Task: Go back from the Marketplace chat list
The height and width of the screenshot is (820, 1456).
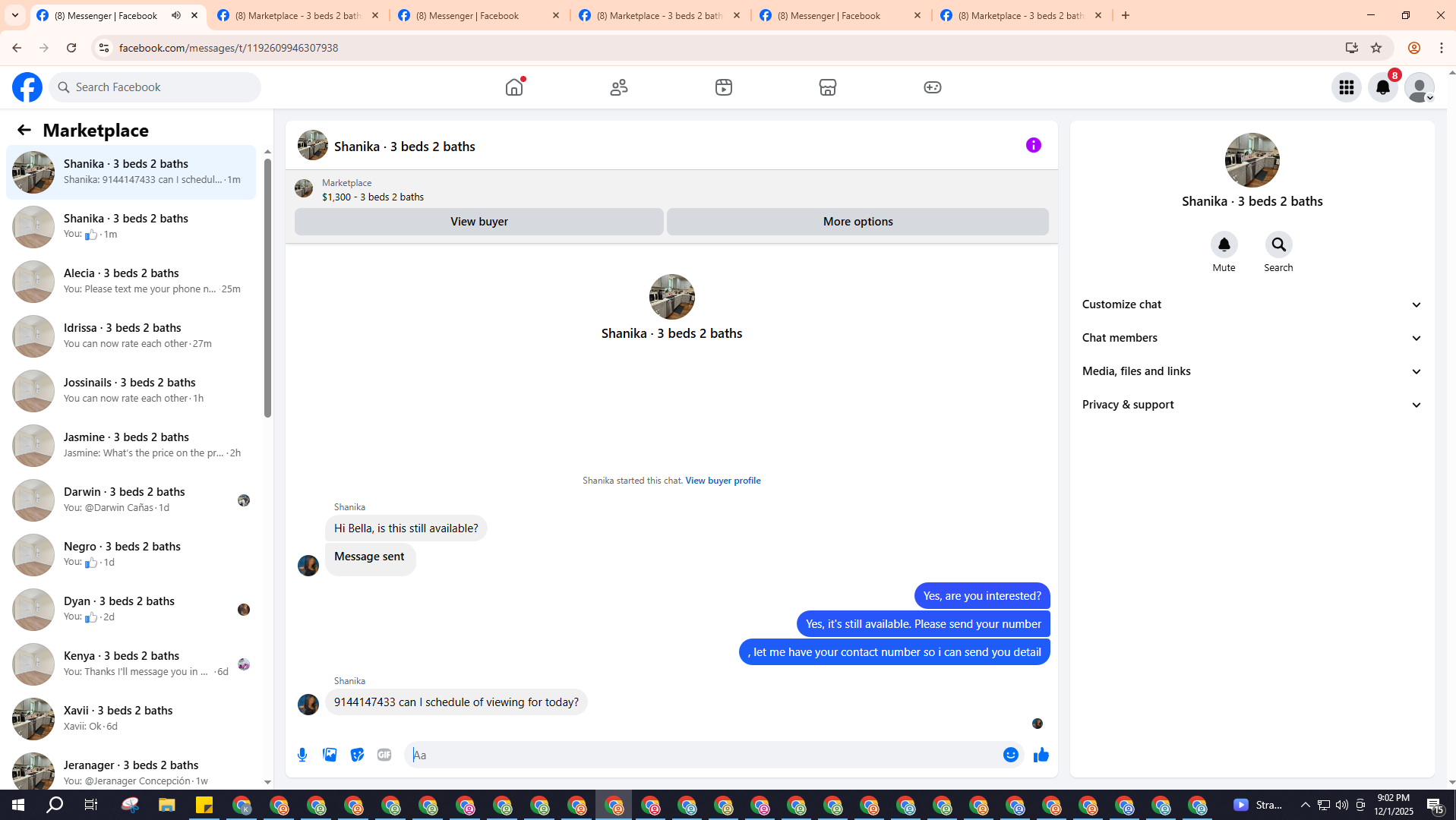Action: pyautogui.click(x=24, y=131)
